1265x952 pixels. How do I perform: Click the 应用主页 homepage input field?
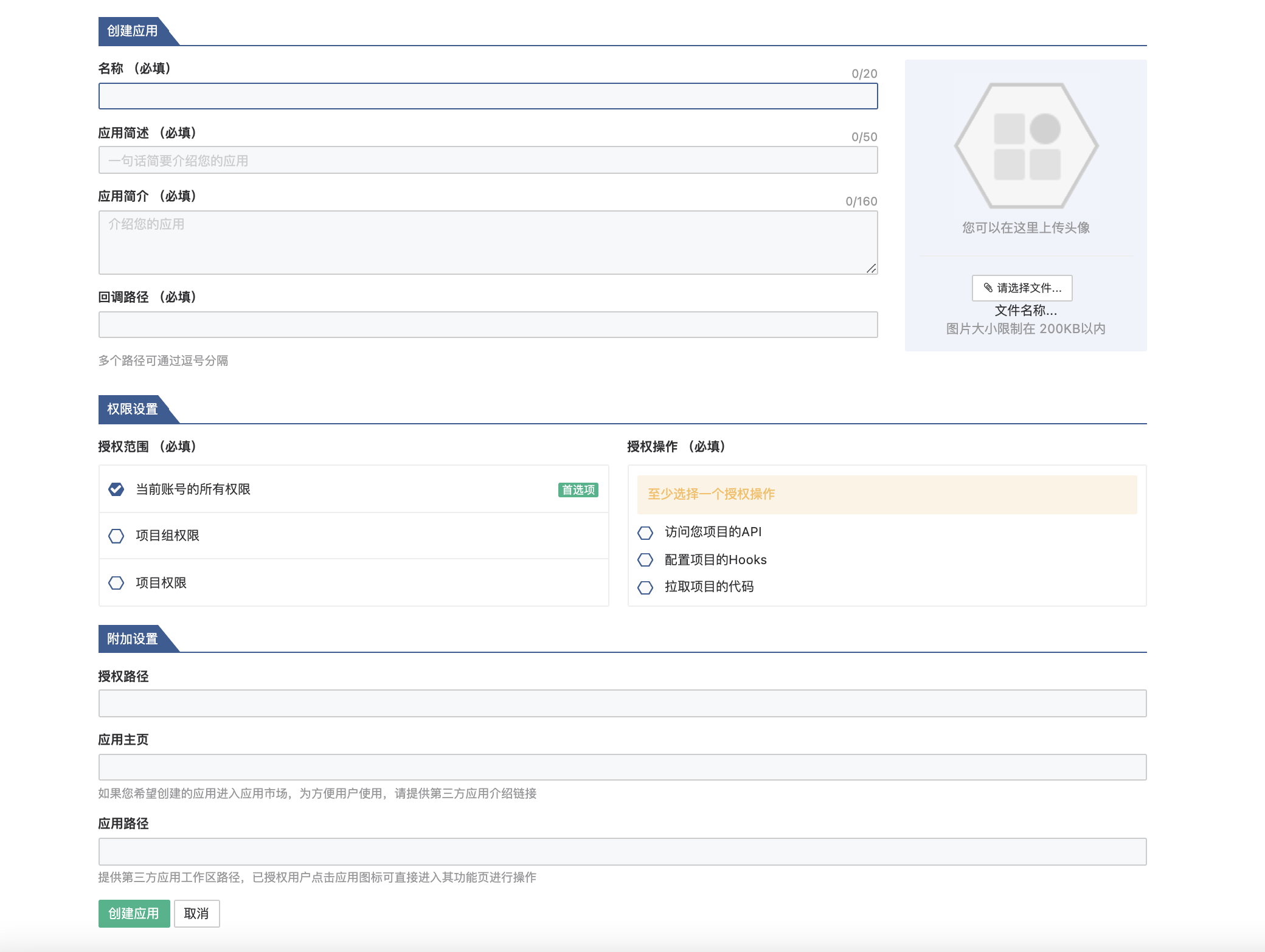622,767
